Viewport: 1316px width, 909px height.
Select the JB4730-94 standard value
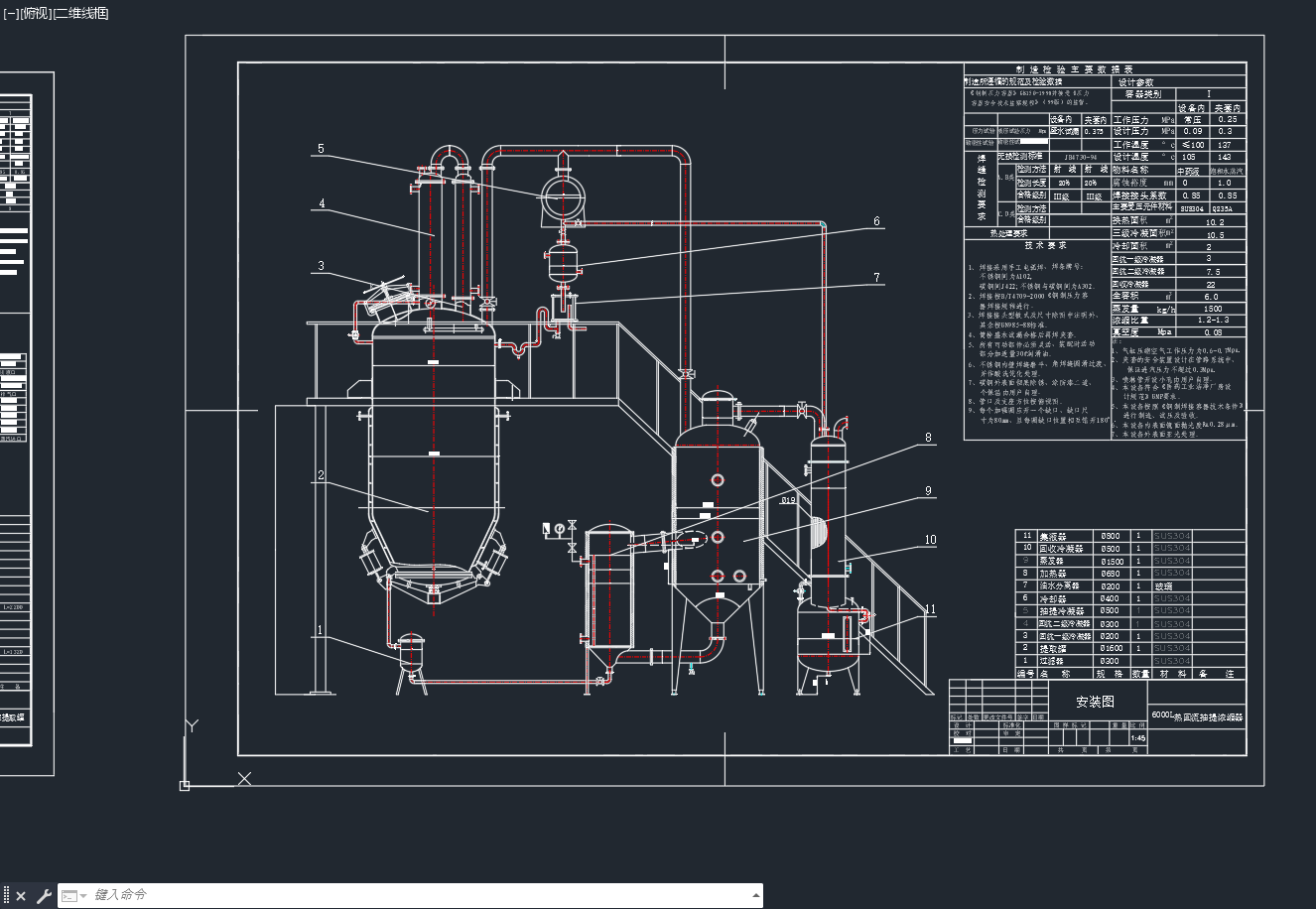(x=1081, y=157)
